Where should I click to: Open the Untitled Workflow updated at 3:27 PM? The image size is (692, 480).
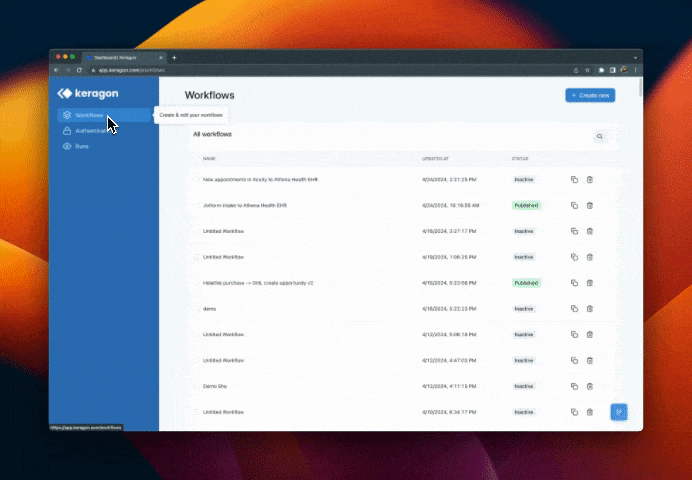tap(223, 231)
